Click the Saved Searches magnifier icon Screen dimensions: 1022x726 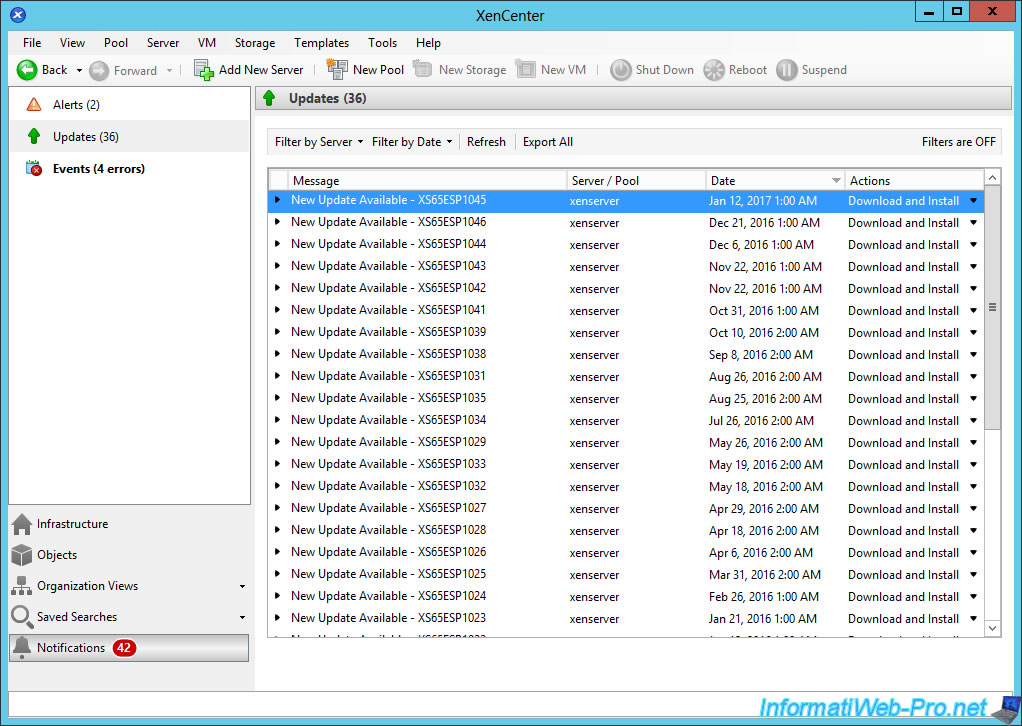[22, 617]
